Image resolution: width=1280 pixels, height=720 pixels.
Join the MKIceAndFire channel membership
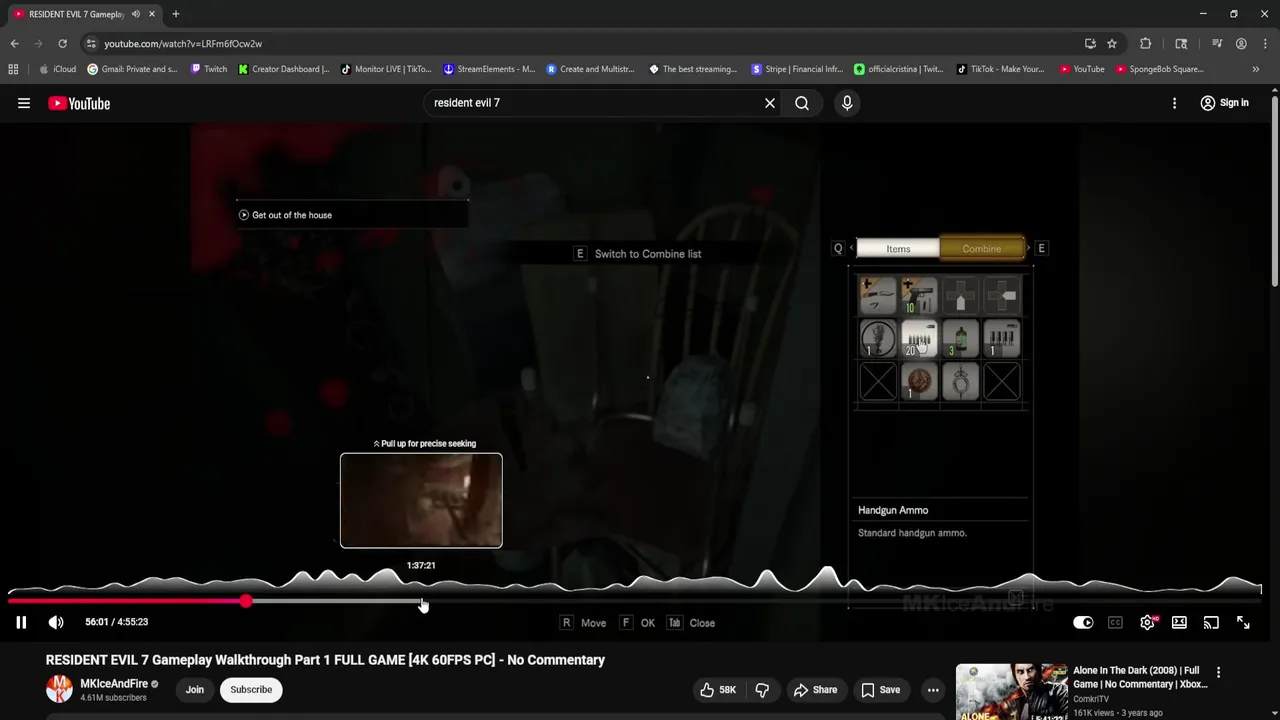click(x=195, y=690)
